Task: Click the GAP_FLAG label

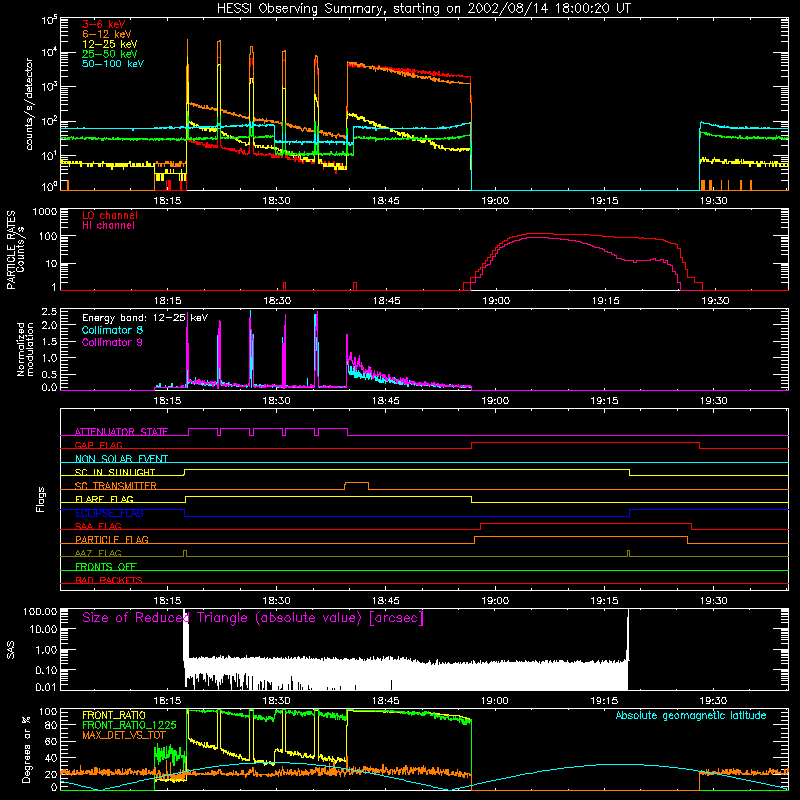Action: (98, 445)
